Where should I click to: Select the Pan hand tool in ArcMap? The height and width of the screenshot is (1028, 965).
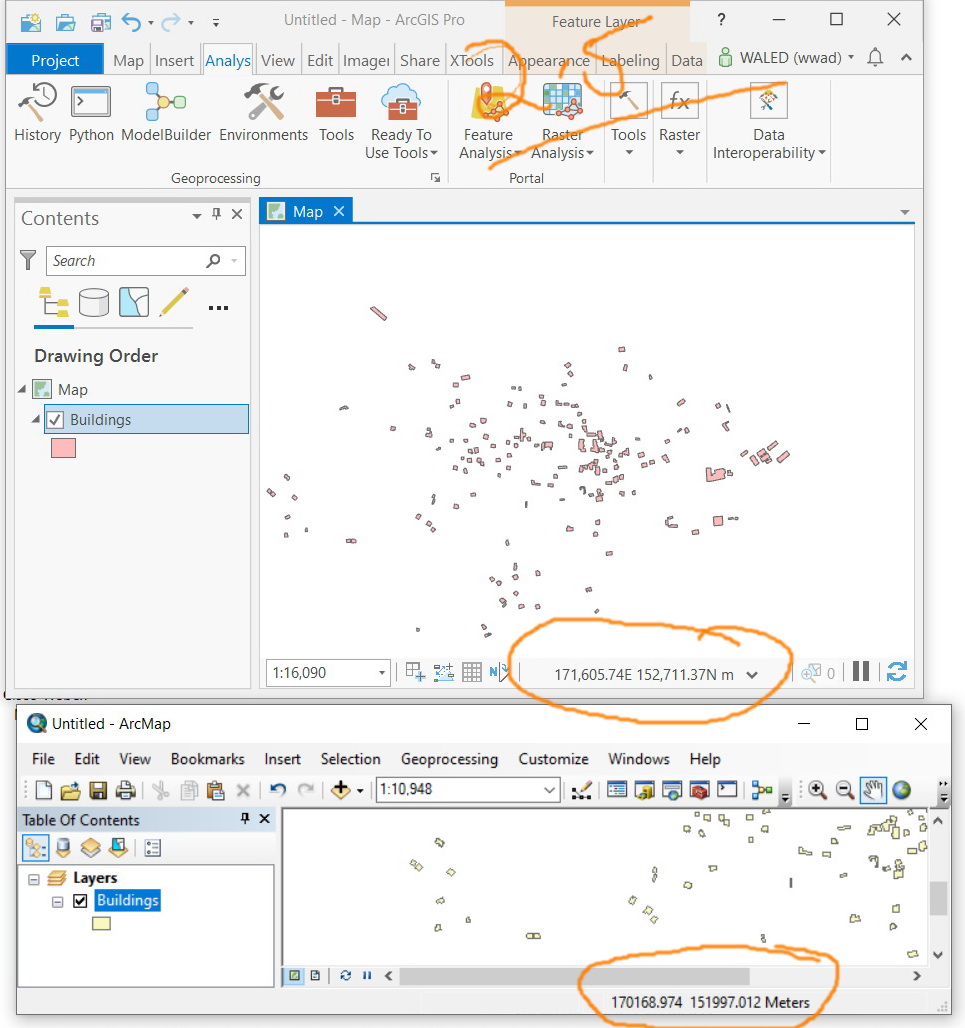(x=873, y=790)
